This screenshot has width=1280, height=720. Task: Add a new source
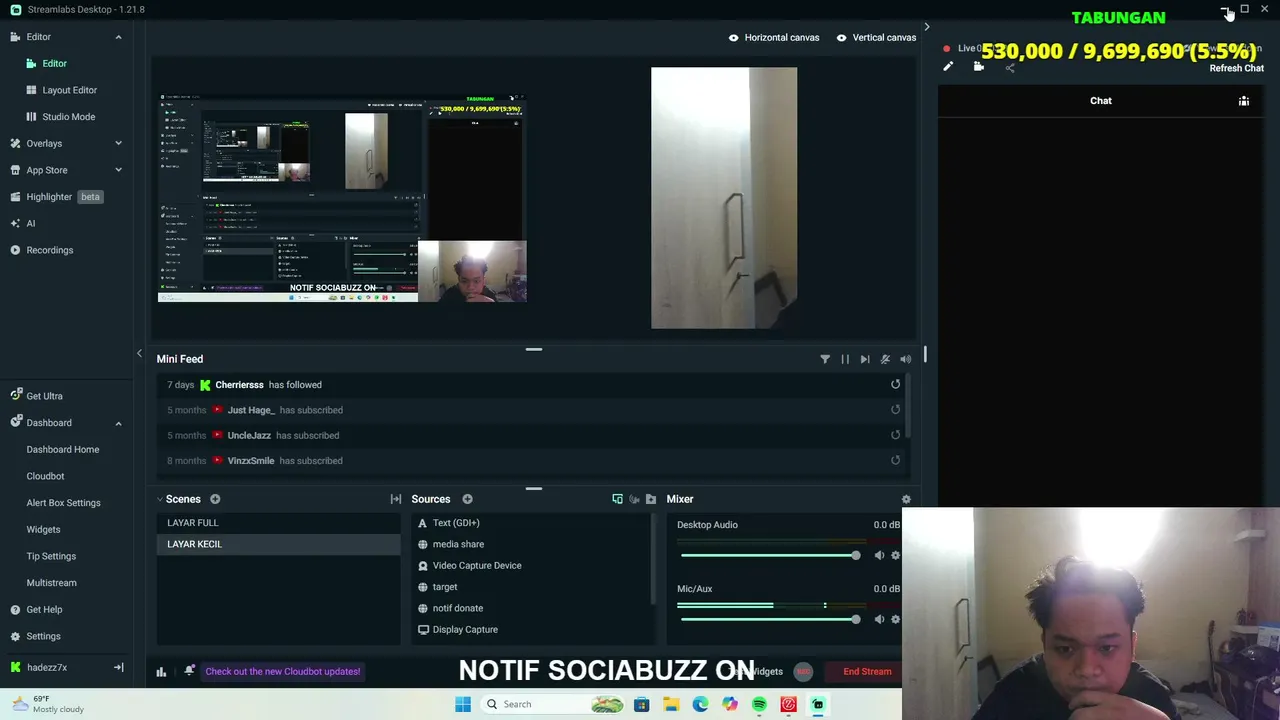(467, 499)
